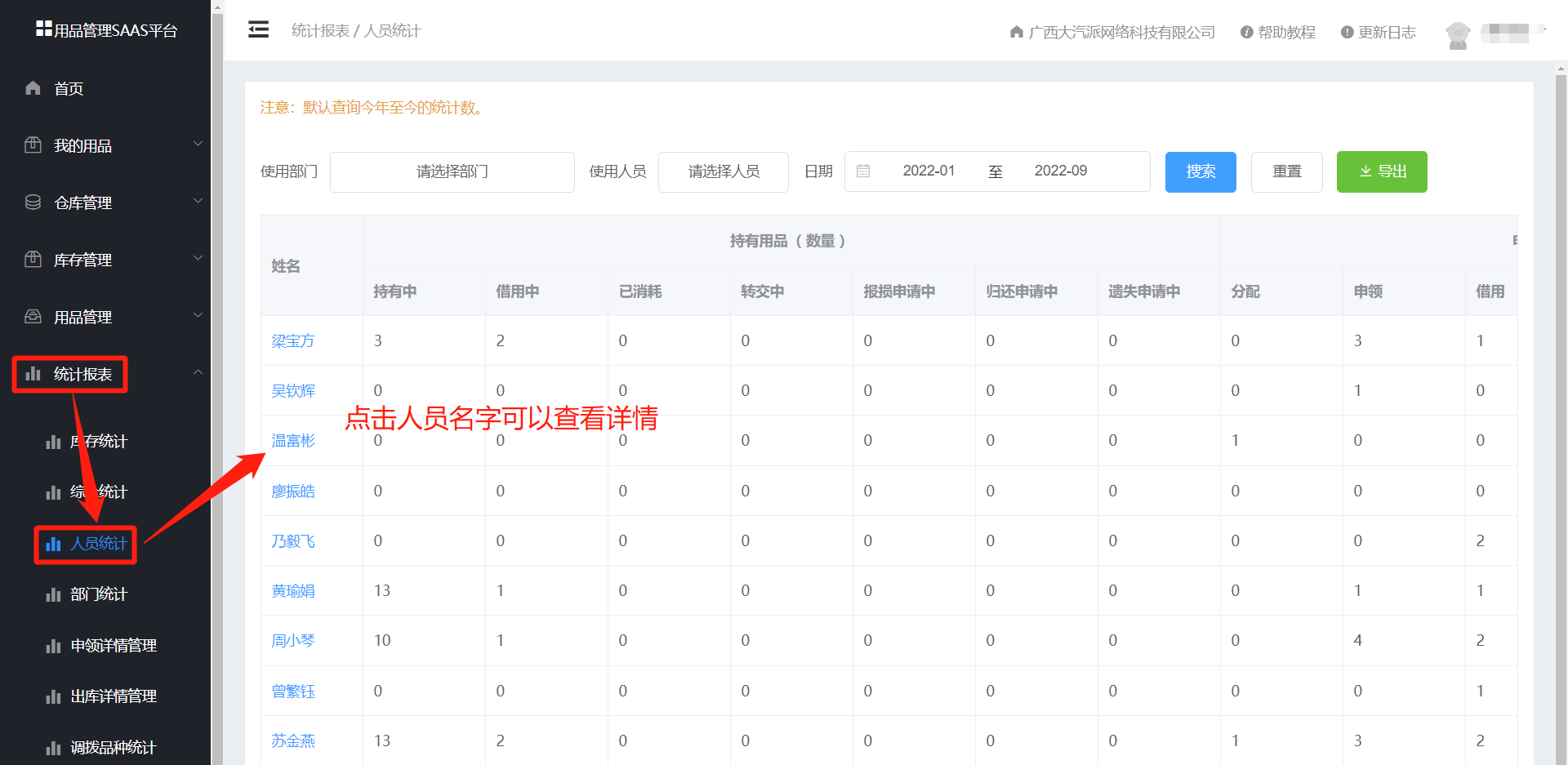Toggle the sidebar collapse hamburger icon
Image resolution: width=1568 pixels, height=765 pixels.
(259, 30)
